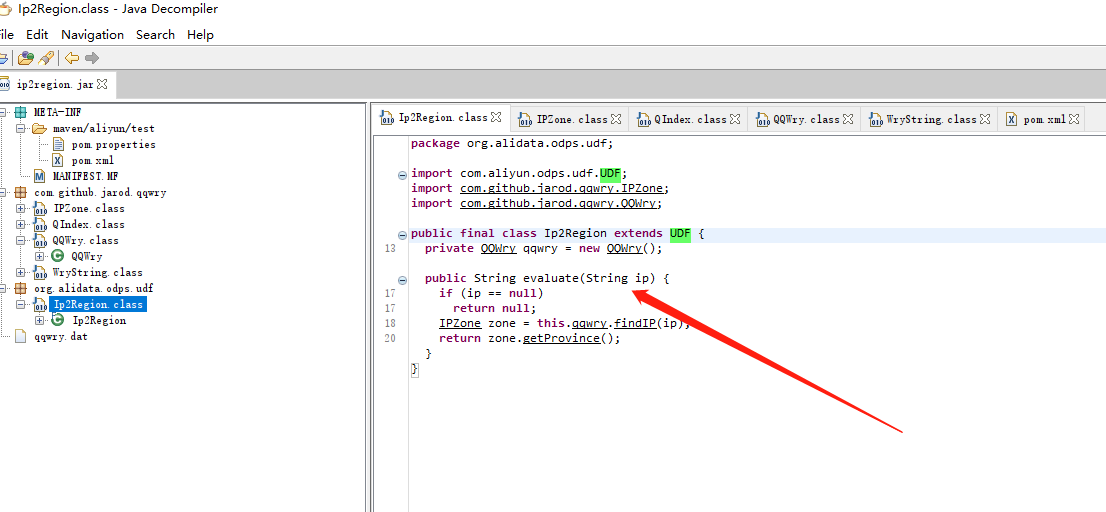Viewport: 1106px width, 512px height.
Task: Select pom.xml file in the tree
Action: point(92,161)
